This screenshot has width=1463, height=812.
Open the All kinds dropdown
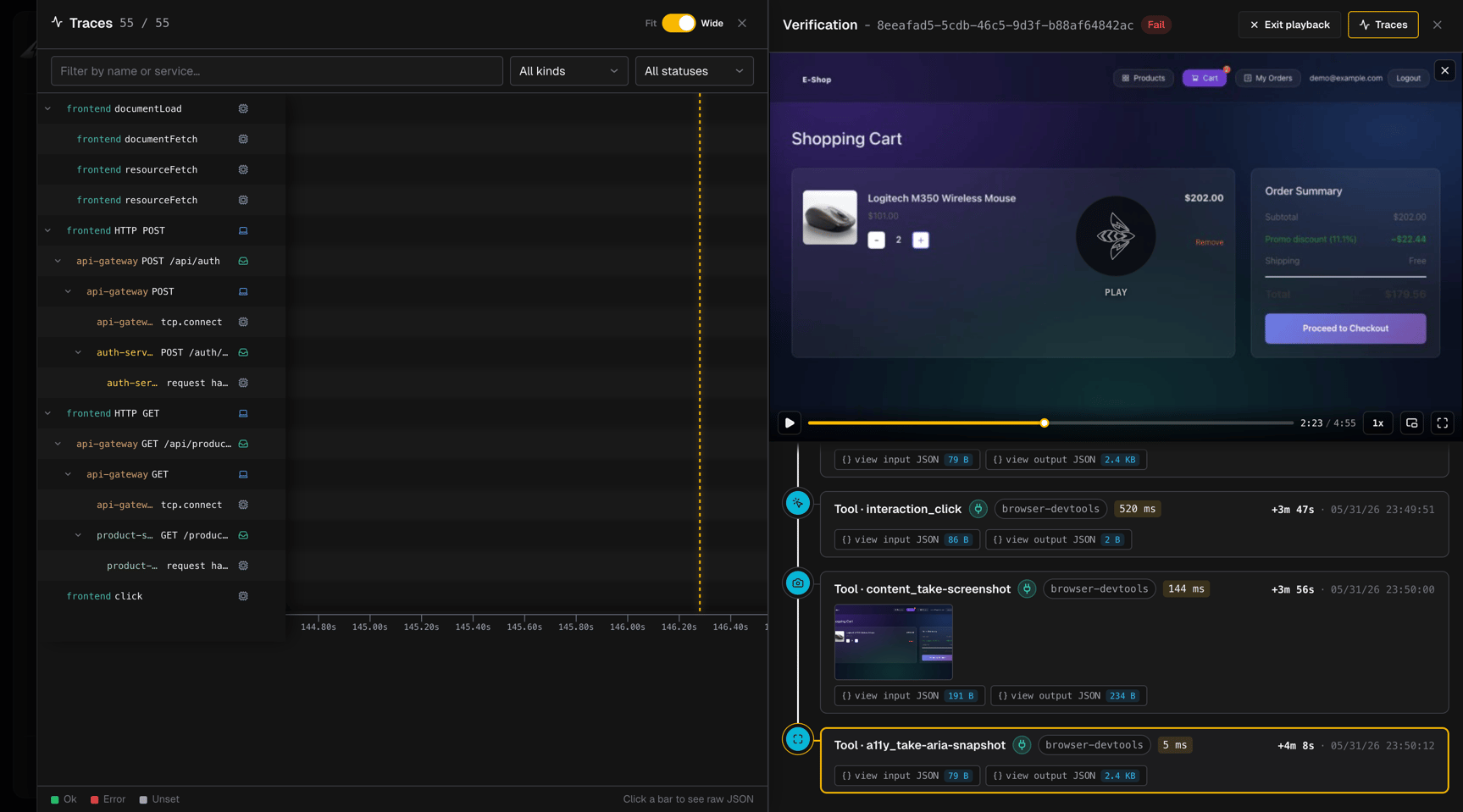pyautogui.click(x=568, y=71)
